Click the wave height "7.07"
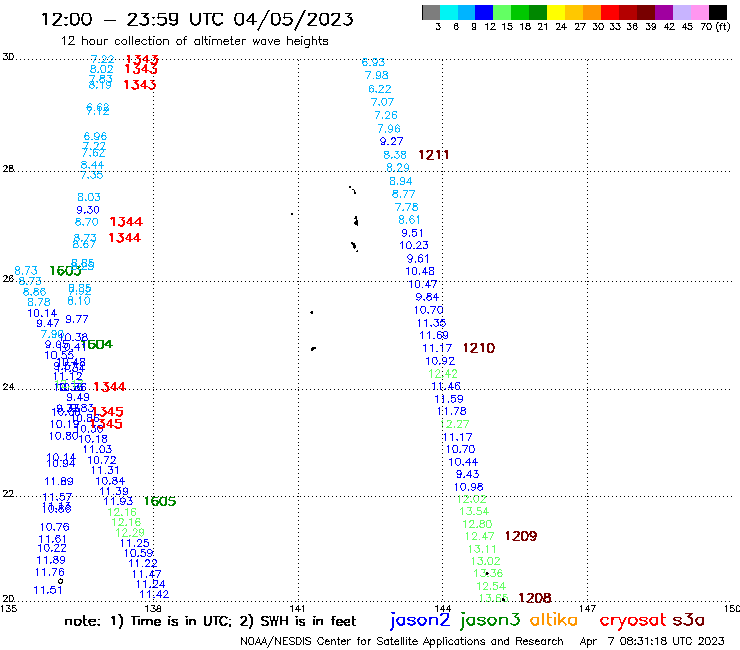Screen dimensions: 740x650 (x=382, y=102)
